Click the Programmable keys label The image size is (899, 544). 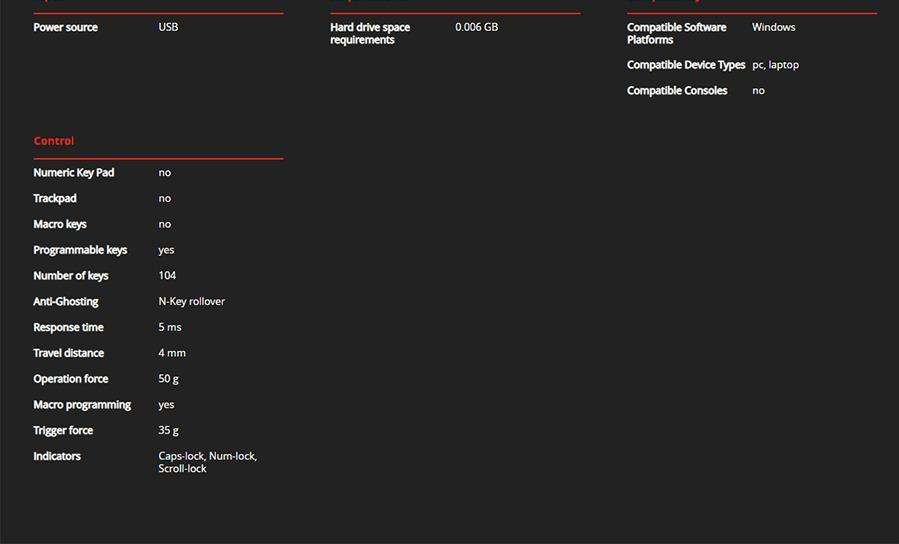click(x=80, y=250)
